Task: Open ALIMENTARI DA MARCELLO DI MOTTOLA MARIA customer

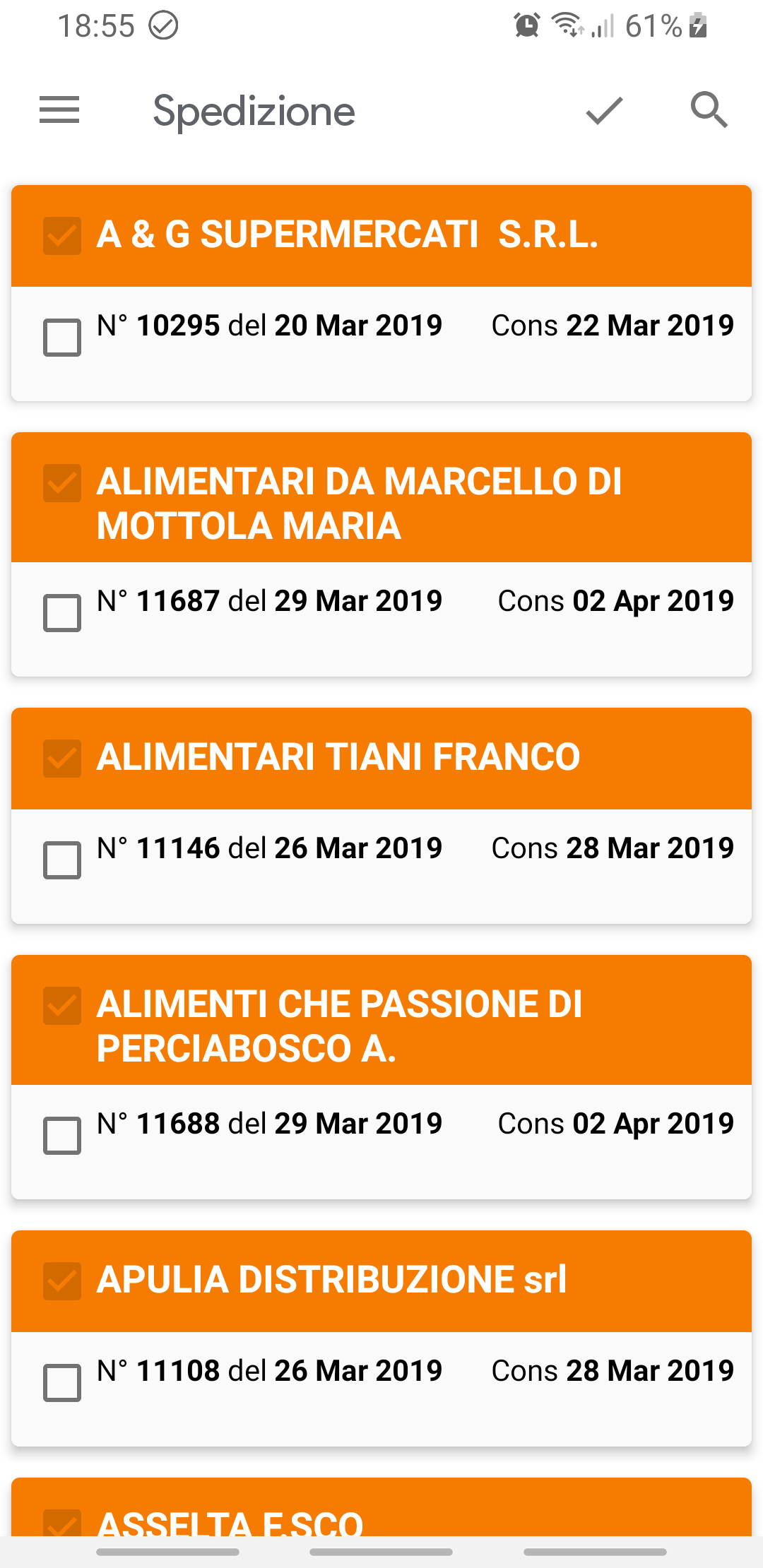Action: (359, 504)
